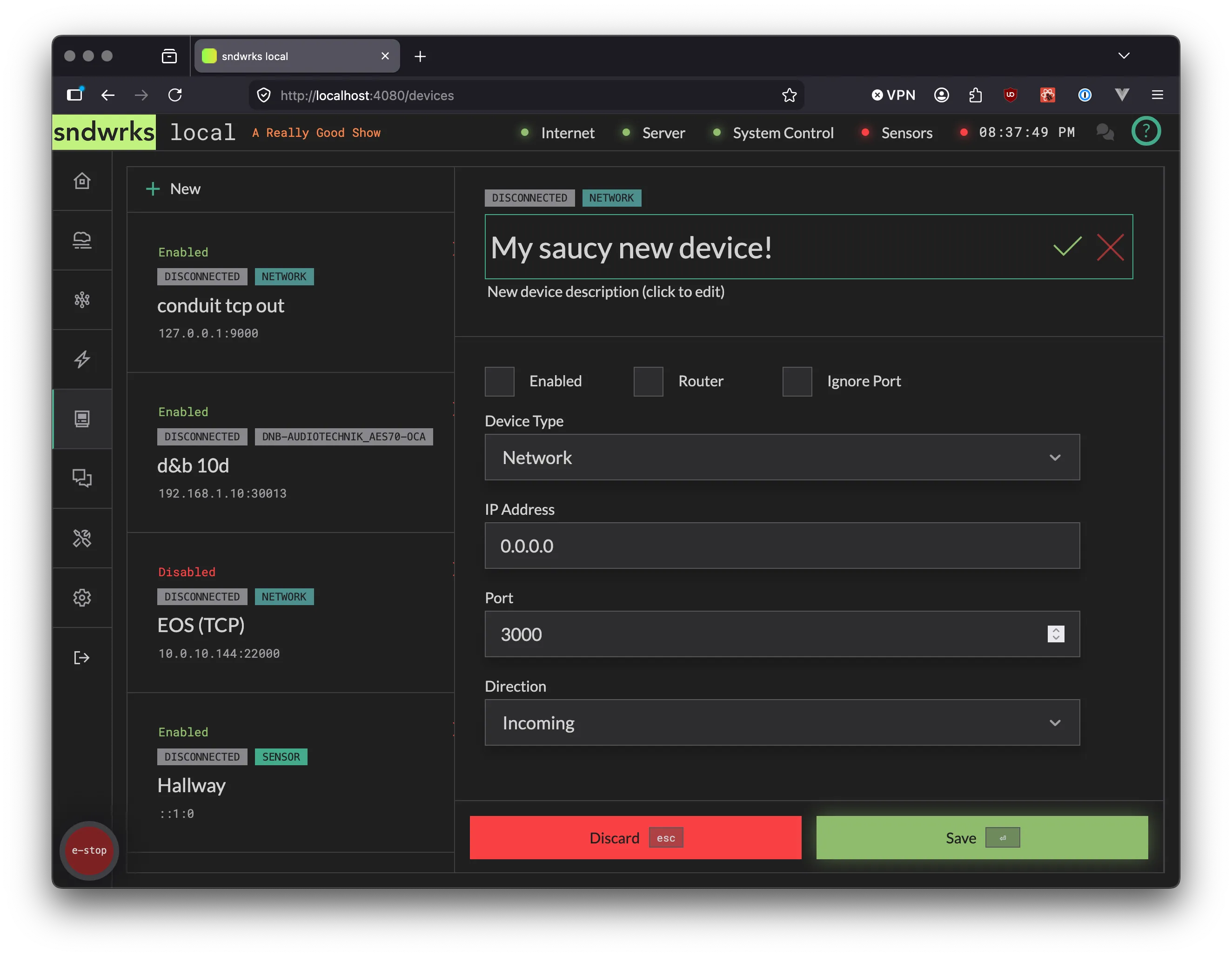Open the browser hamburger menu
This screenshot has height=957, width=1232.
click(x=1157, y=95)
